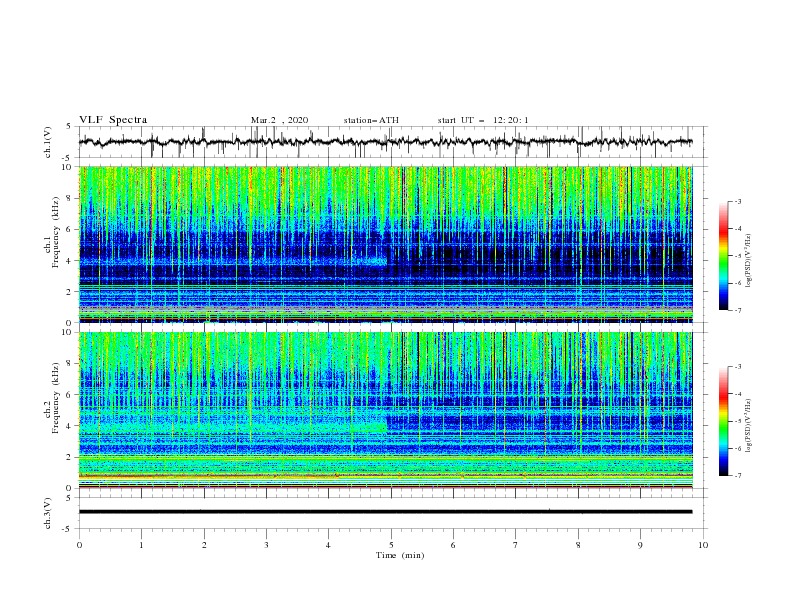This screenshot has height=612, width=792.
Task: Click the "8" kHz tick on ch.1 spectrogram axis
Action: click(70, 198)
